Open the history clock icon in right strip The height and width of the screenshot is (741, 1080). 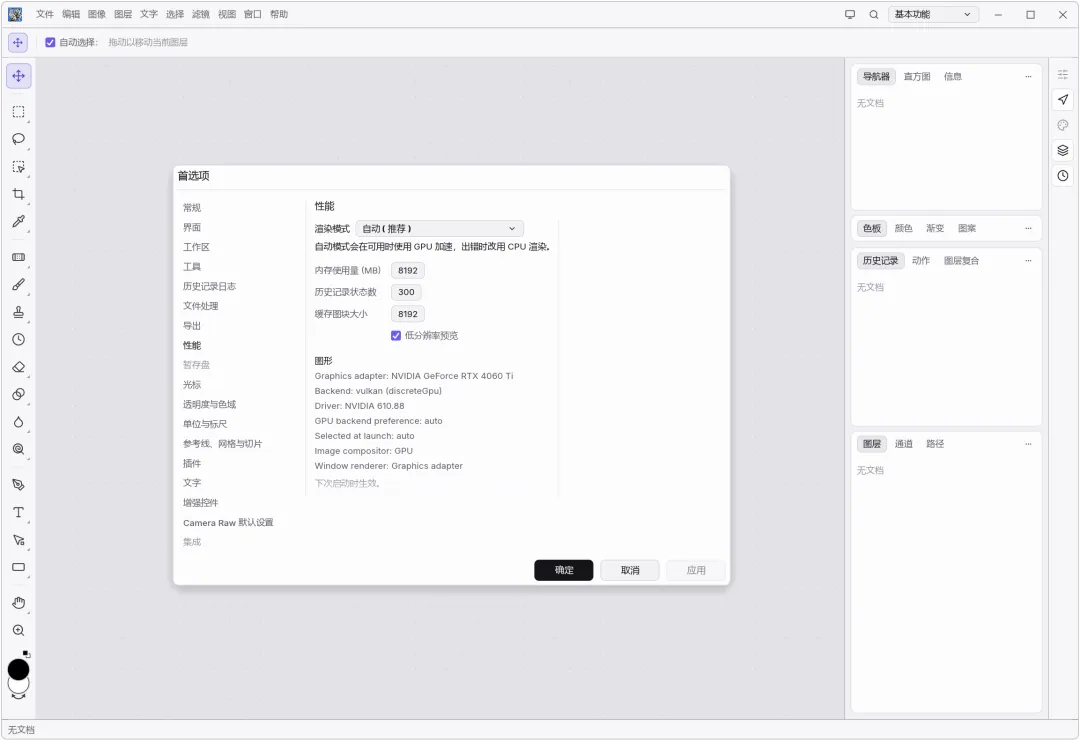point(1063,176)
